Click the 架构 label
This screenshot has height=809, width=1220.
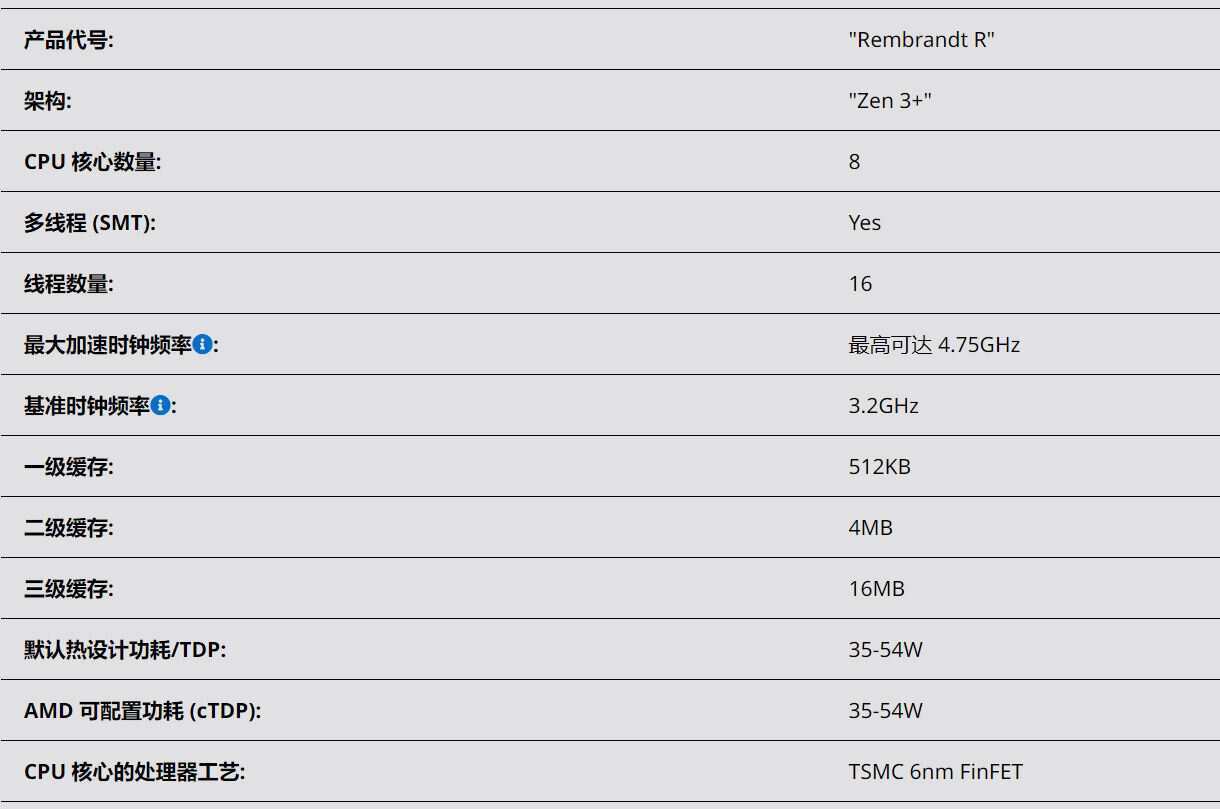(x=48, y=101)
